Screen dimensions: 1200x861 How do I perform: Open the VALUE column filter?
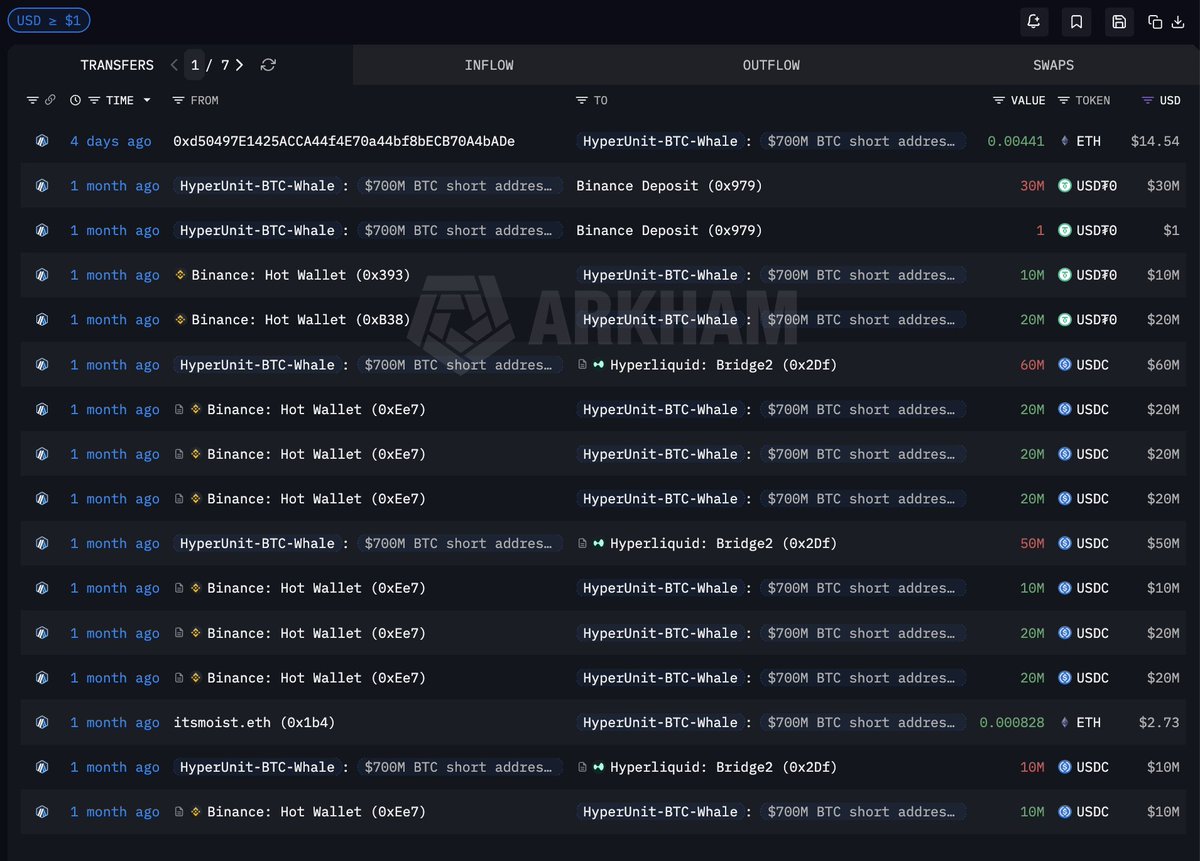(999, 100)
